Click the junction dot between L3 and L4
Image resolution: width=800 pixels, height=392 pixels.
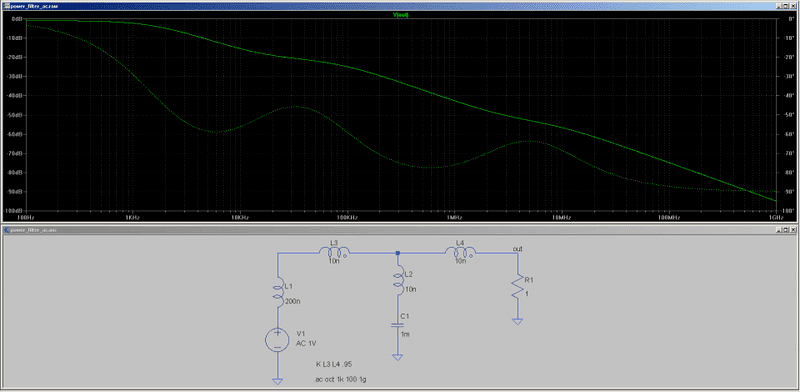(397, 253)
